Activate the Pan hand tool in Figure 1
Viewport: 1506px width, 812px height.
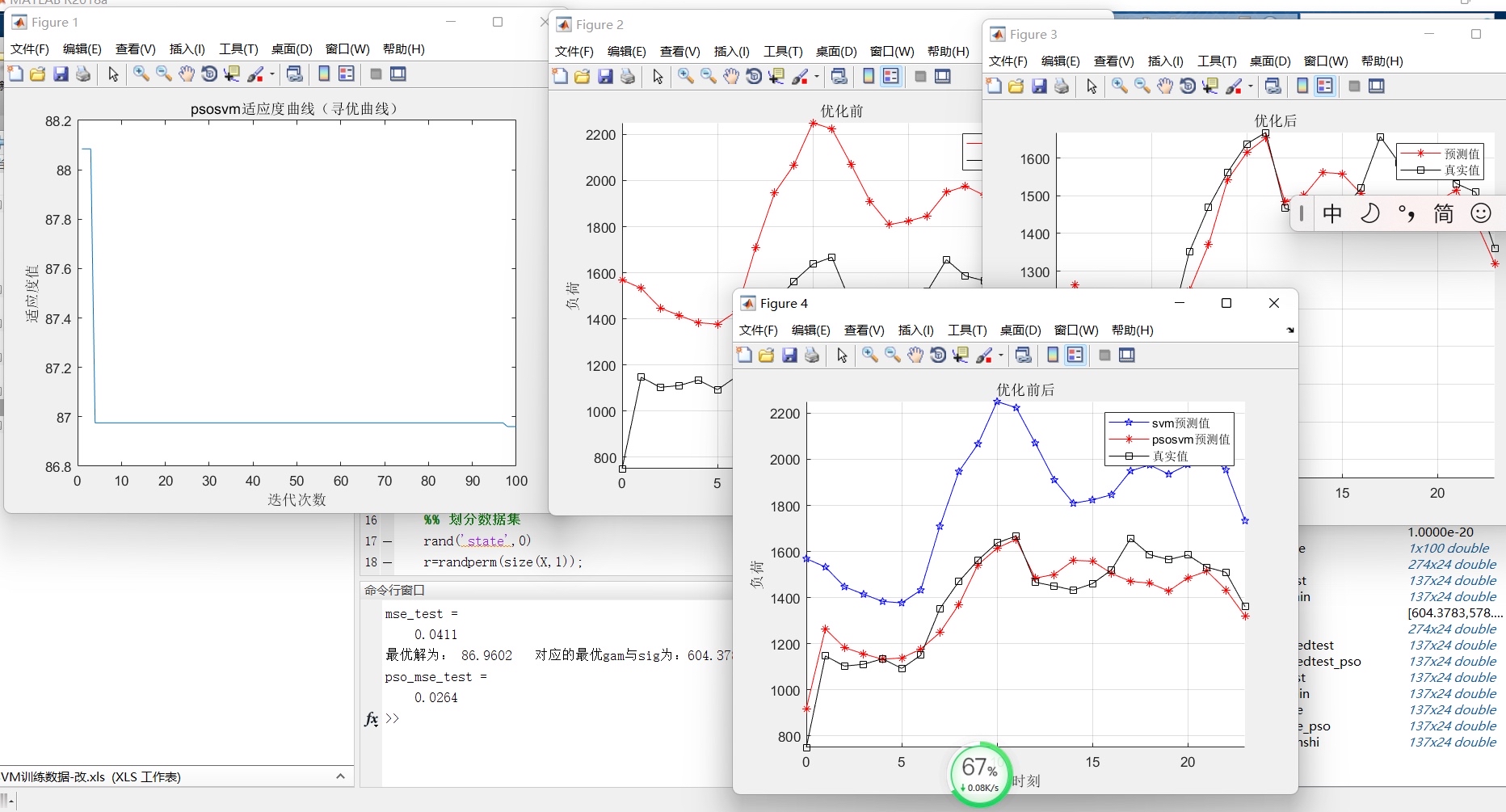pos(187,74)
